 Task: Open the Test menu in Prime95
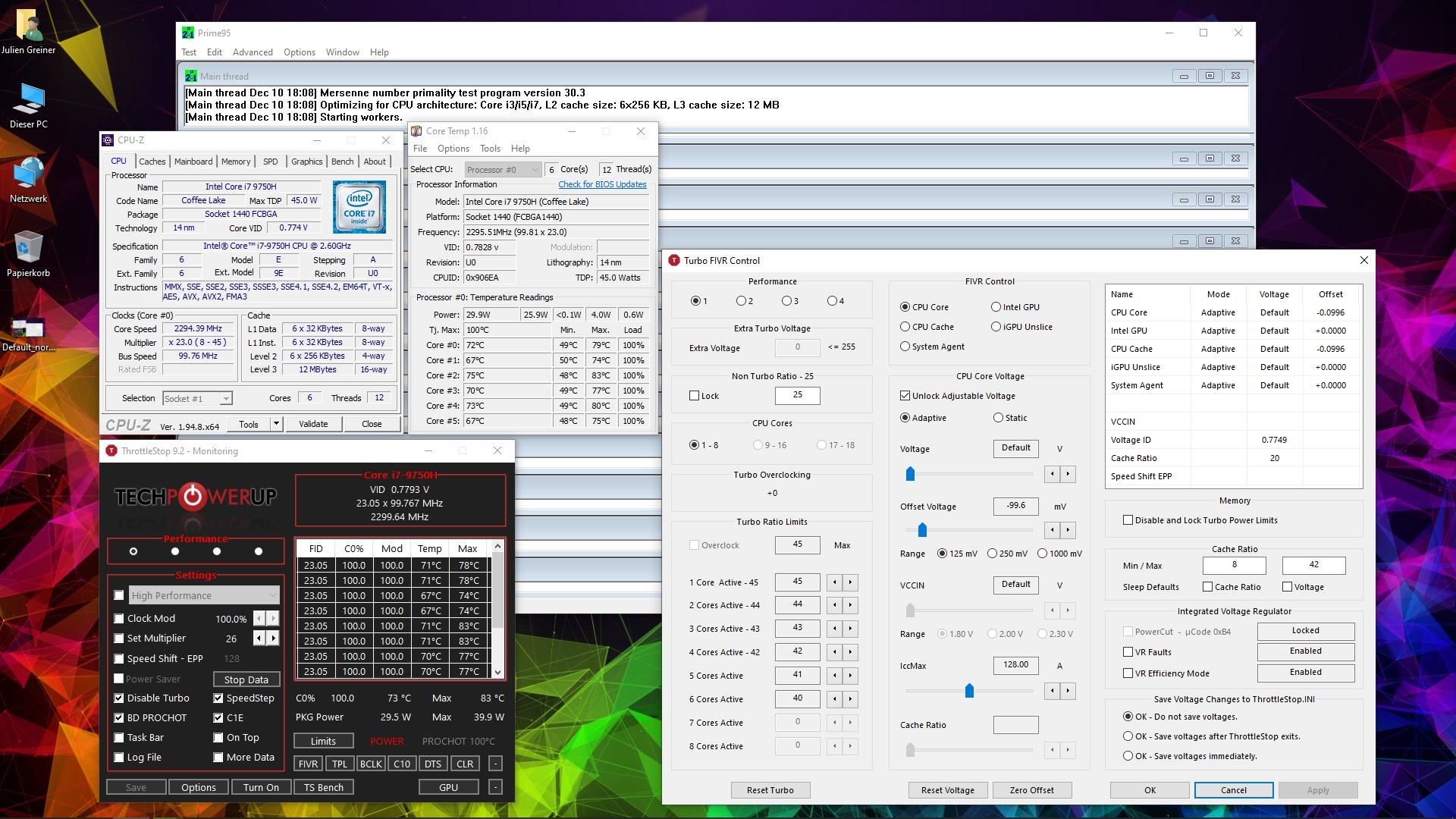click(189, 52)
